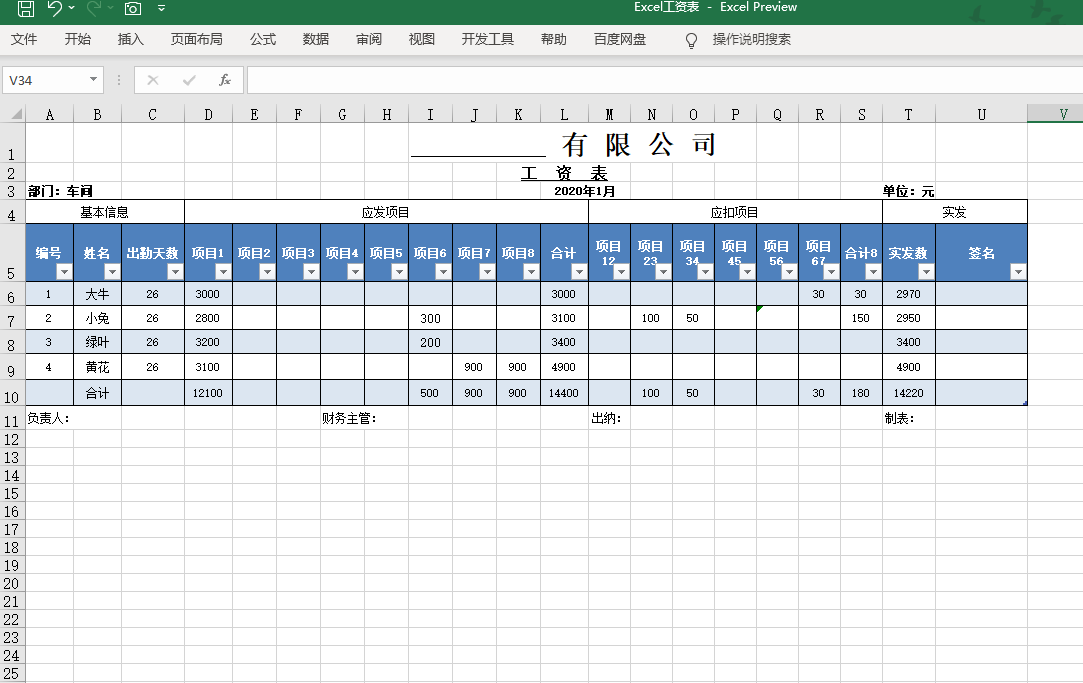Switch to the 插入 ribbon tab

pos(131,39)
